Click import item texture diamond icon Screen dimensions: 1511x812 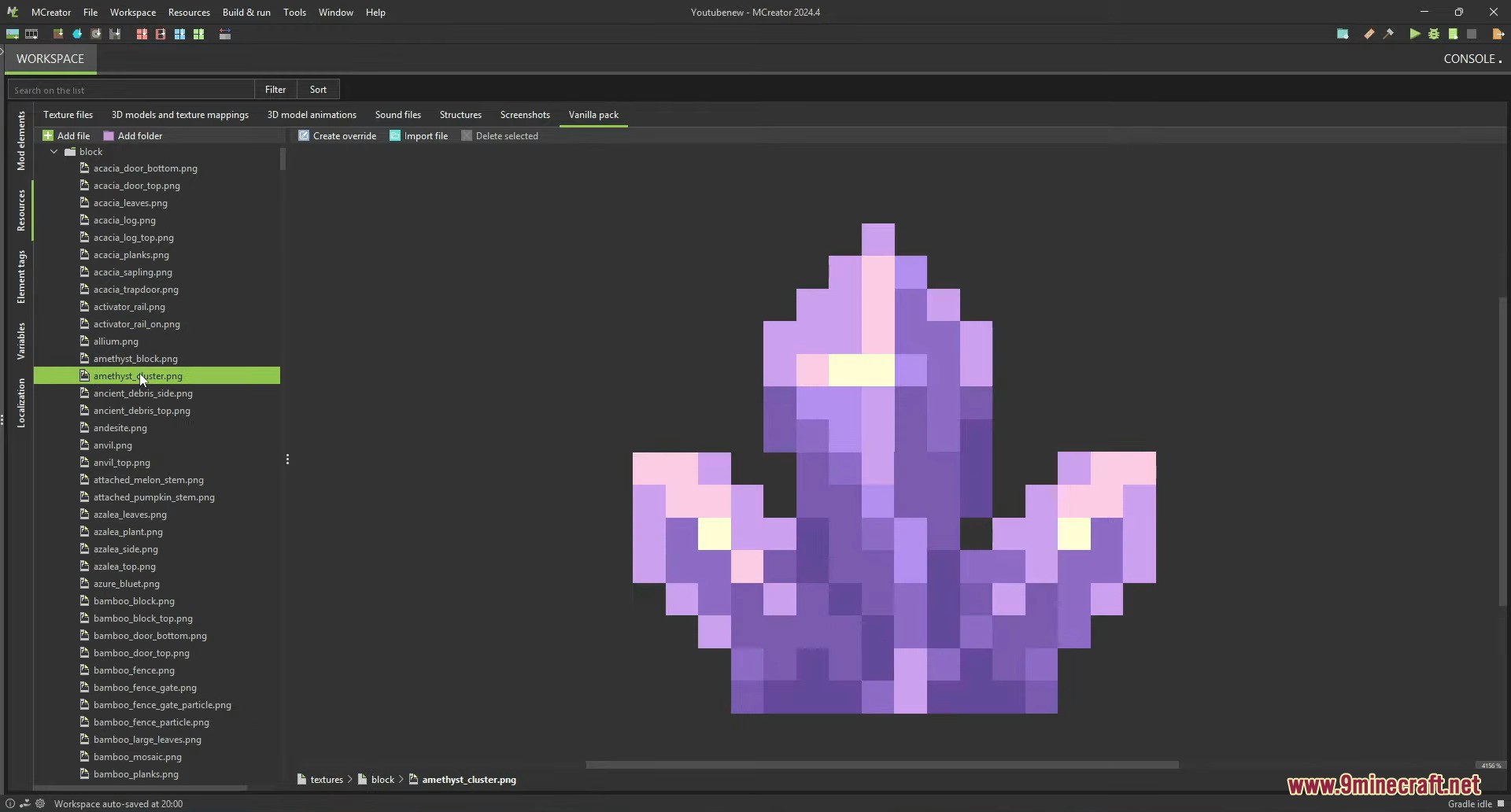tap(77, 34)
